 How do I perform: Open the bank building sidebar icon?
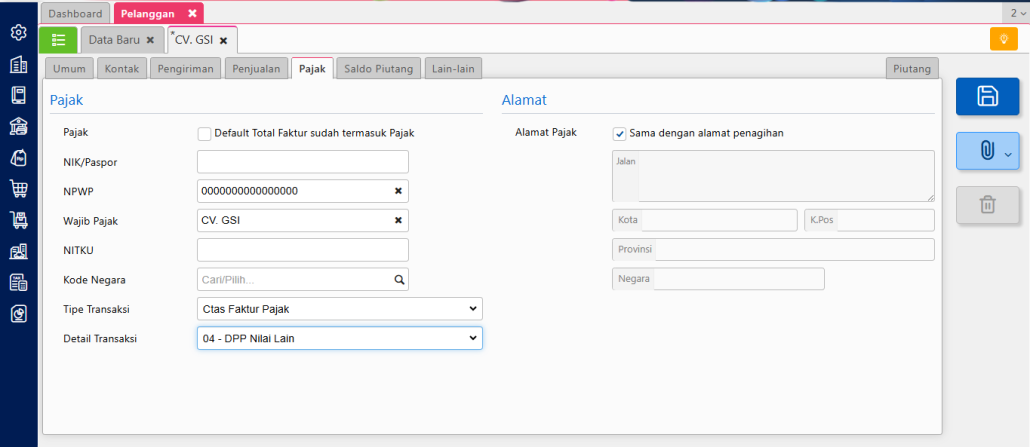click(x=18, y=127)
